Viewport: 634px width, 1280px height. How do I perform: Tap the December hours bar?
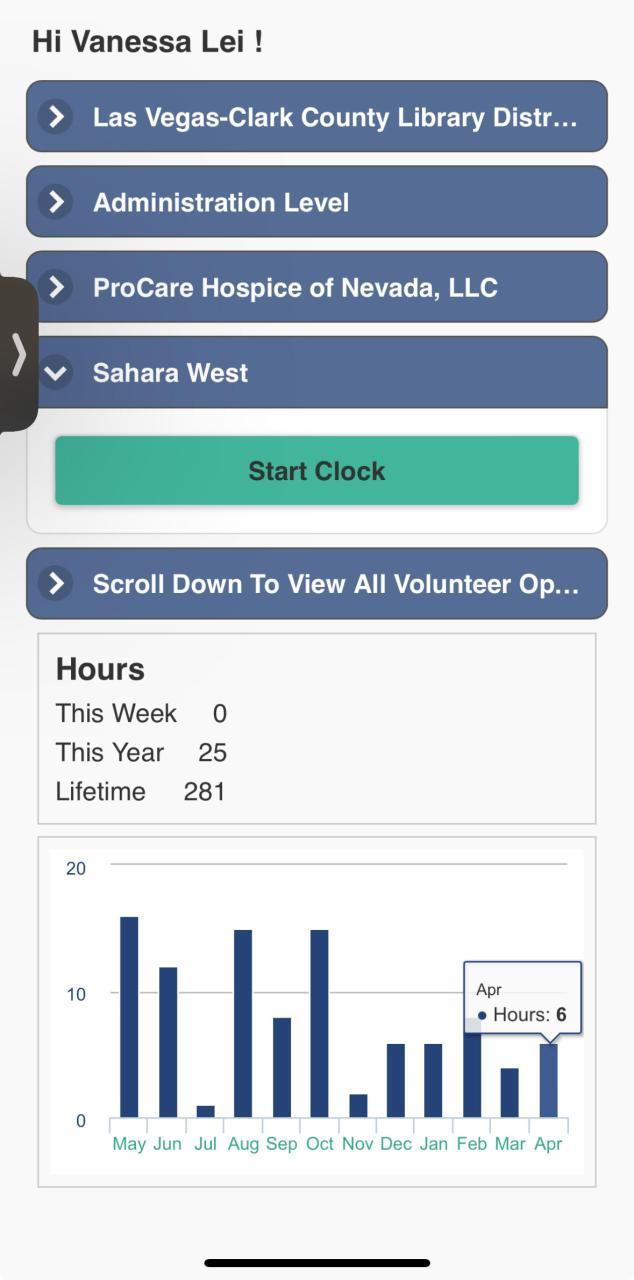pyautogui.click(x=396, y=1080)
